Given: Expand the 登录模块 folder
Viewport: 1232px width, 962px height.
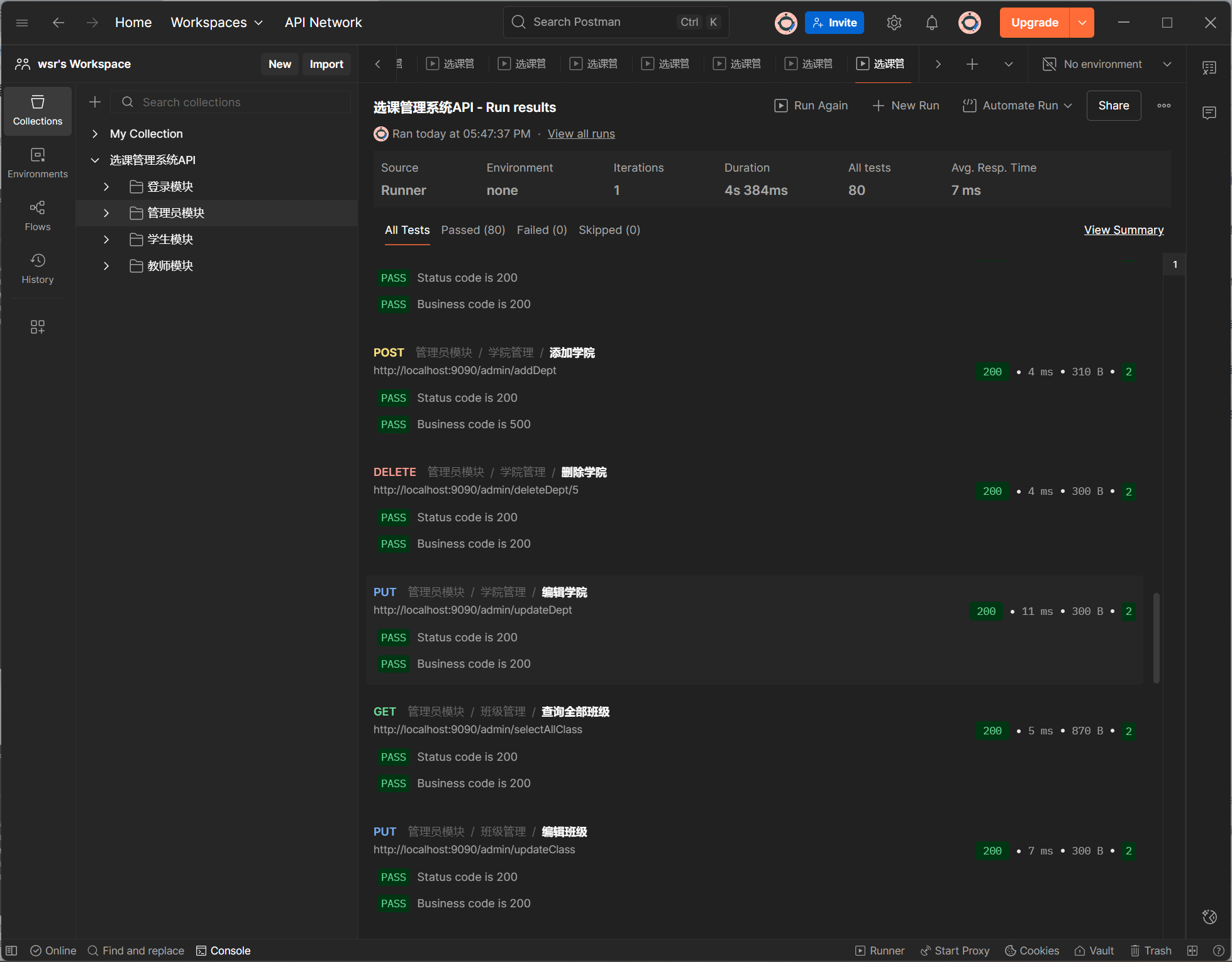Looking at the screenshot, I should click(x=106, y=187).
